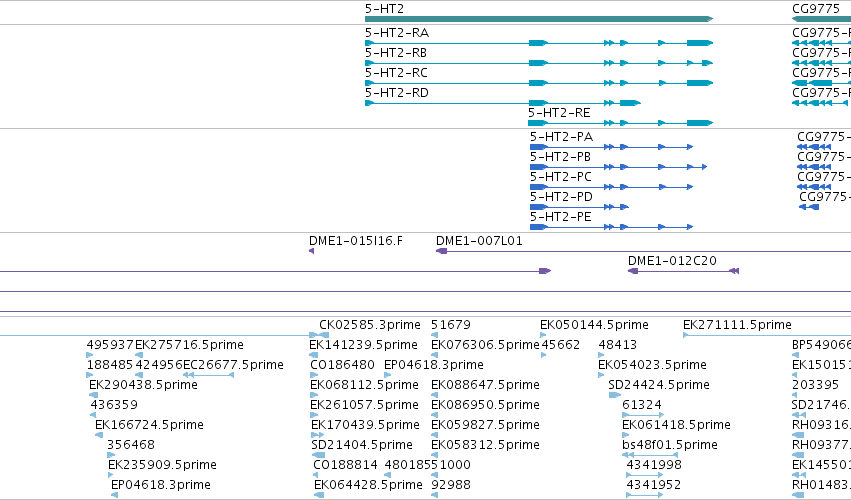
Task: Select the CK02585.3prime EST
Action: pos(324,335)
